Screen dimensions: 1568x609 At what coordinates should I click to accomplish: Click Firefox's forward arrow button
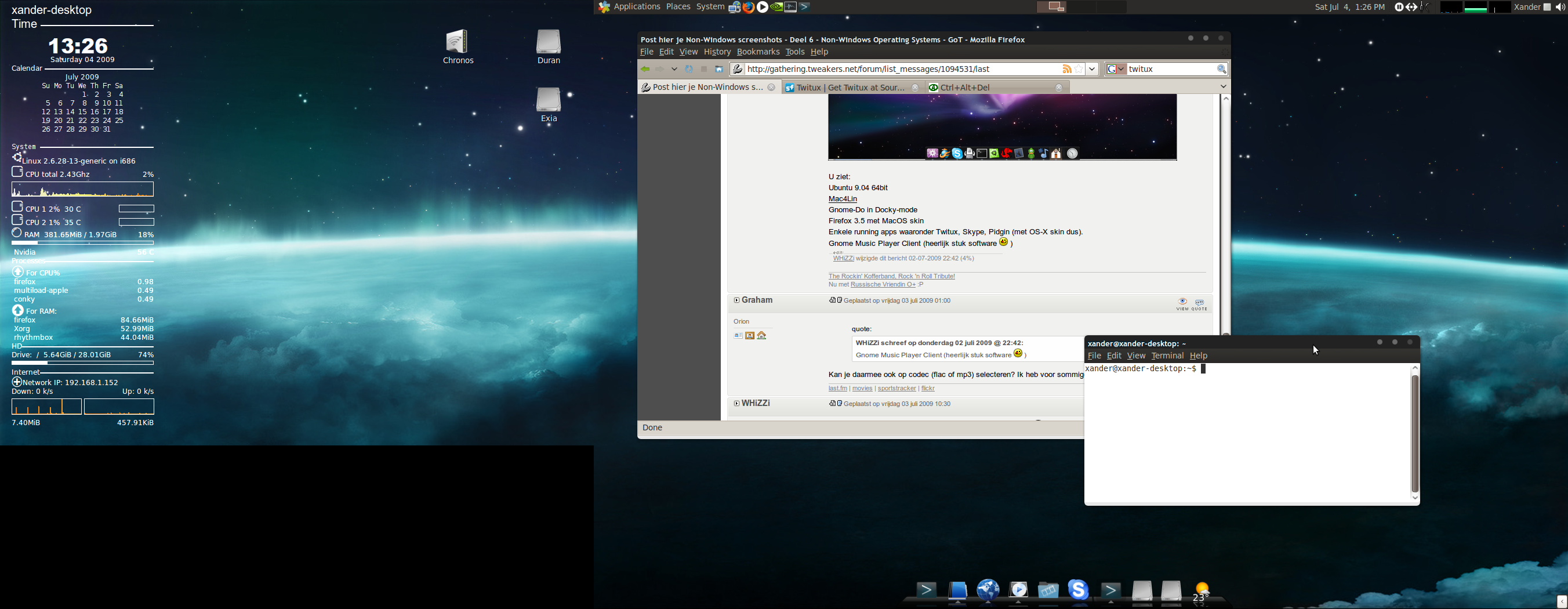(x=660, y=70)
